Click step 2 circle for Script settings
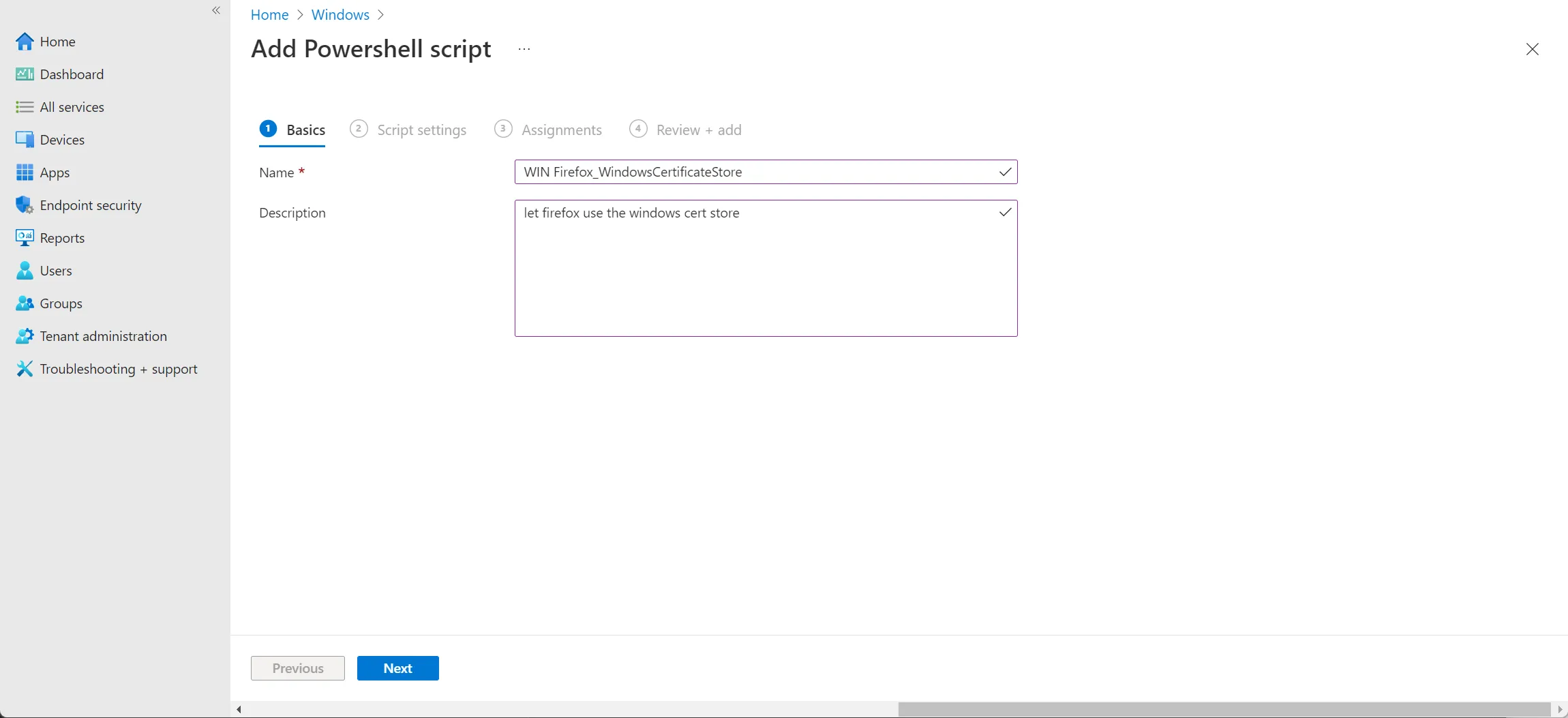The image size is (1568, 718). (x=359, y=128)
